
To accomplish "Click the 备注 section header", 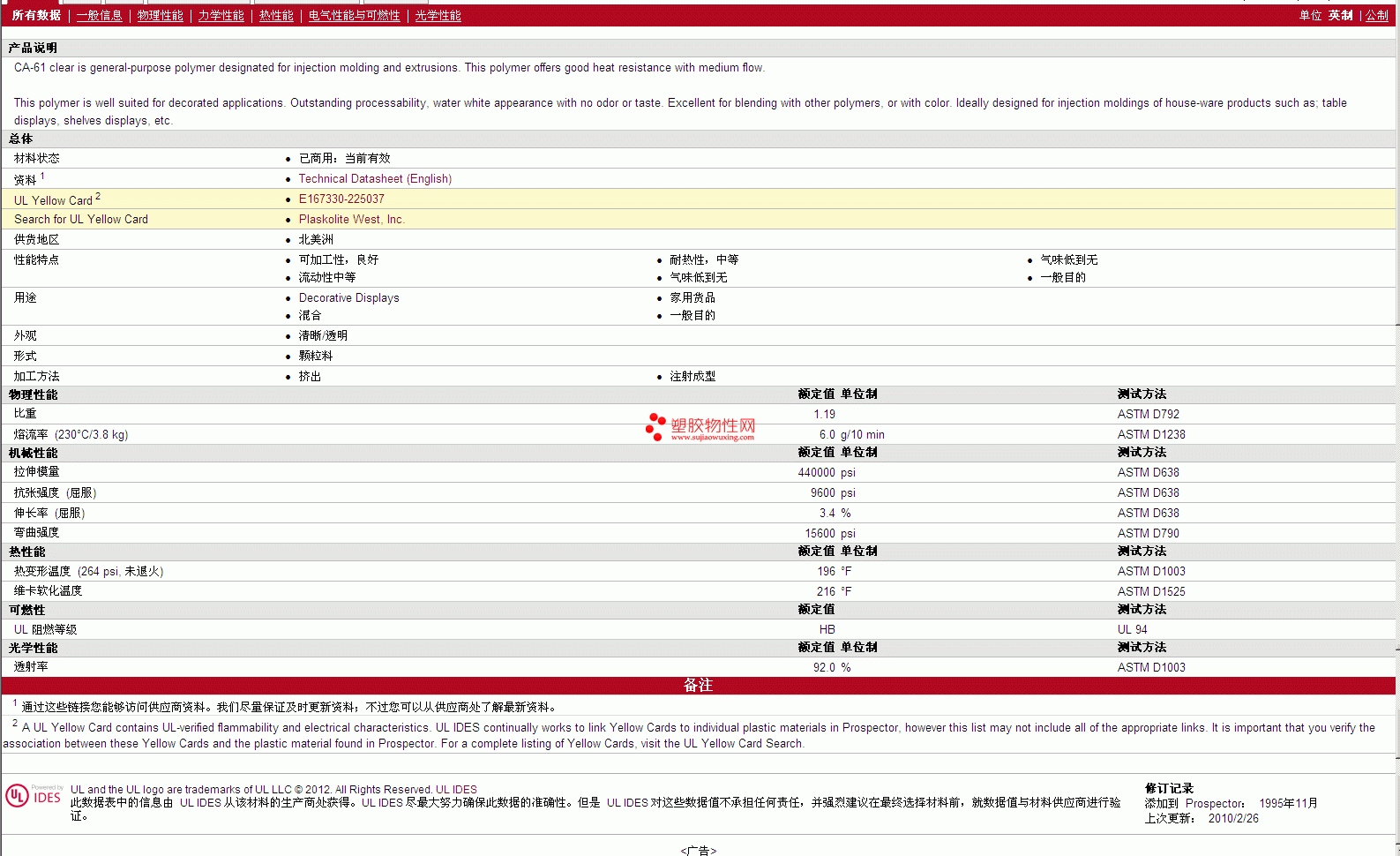I will click(x=698, y=686).
